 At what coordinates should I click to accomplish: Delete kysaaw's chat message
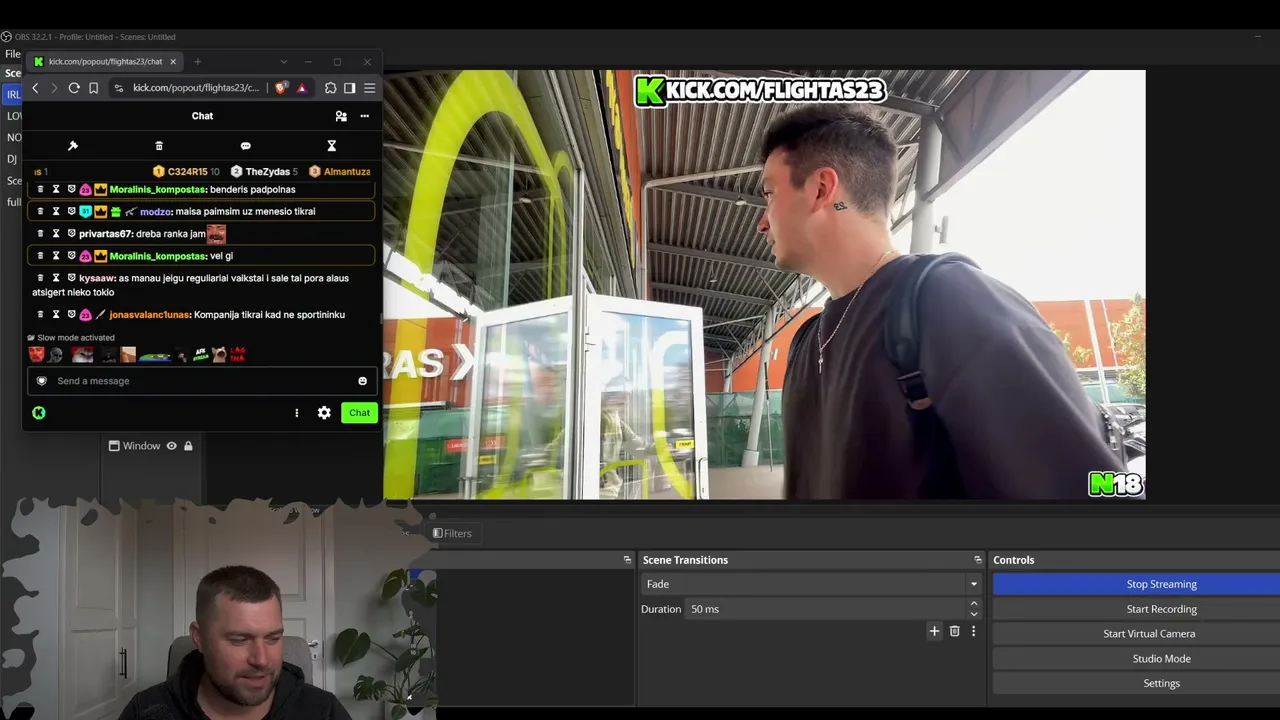click(x=40, y=278)
